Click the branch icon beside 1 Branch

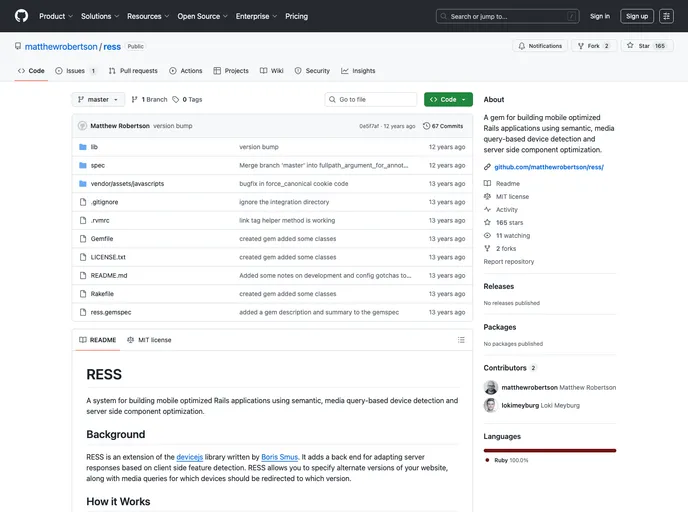pos(135,100)
